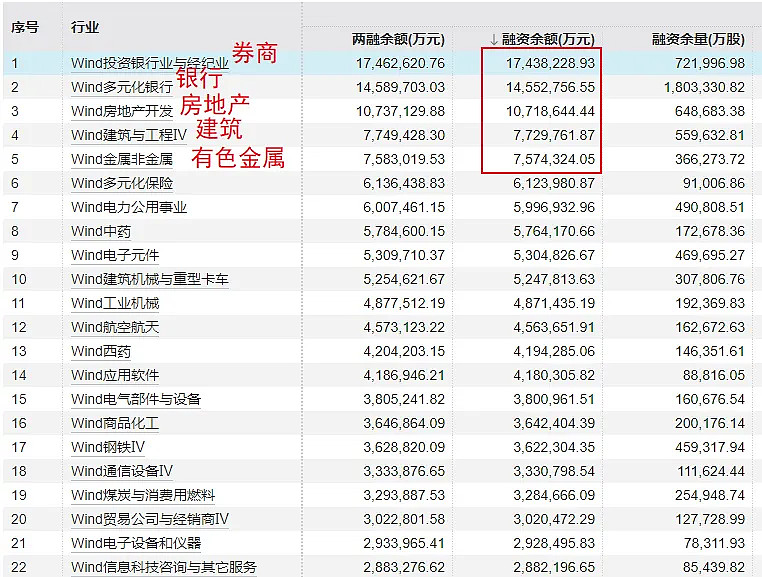Open the Wind航空航天 industry link
This screenshot has height=577, width=762.
115,327
